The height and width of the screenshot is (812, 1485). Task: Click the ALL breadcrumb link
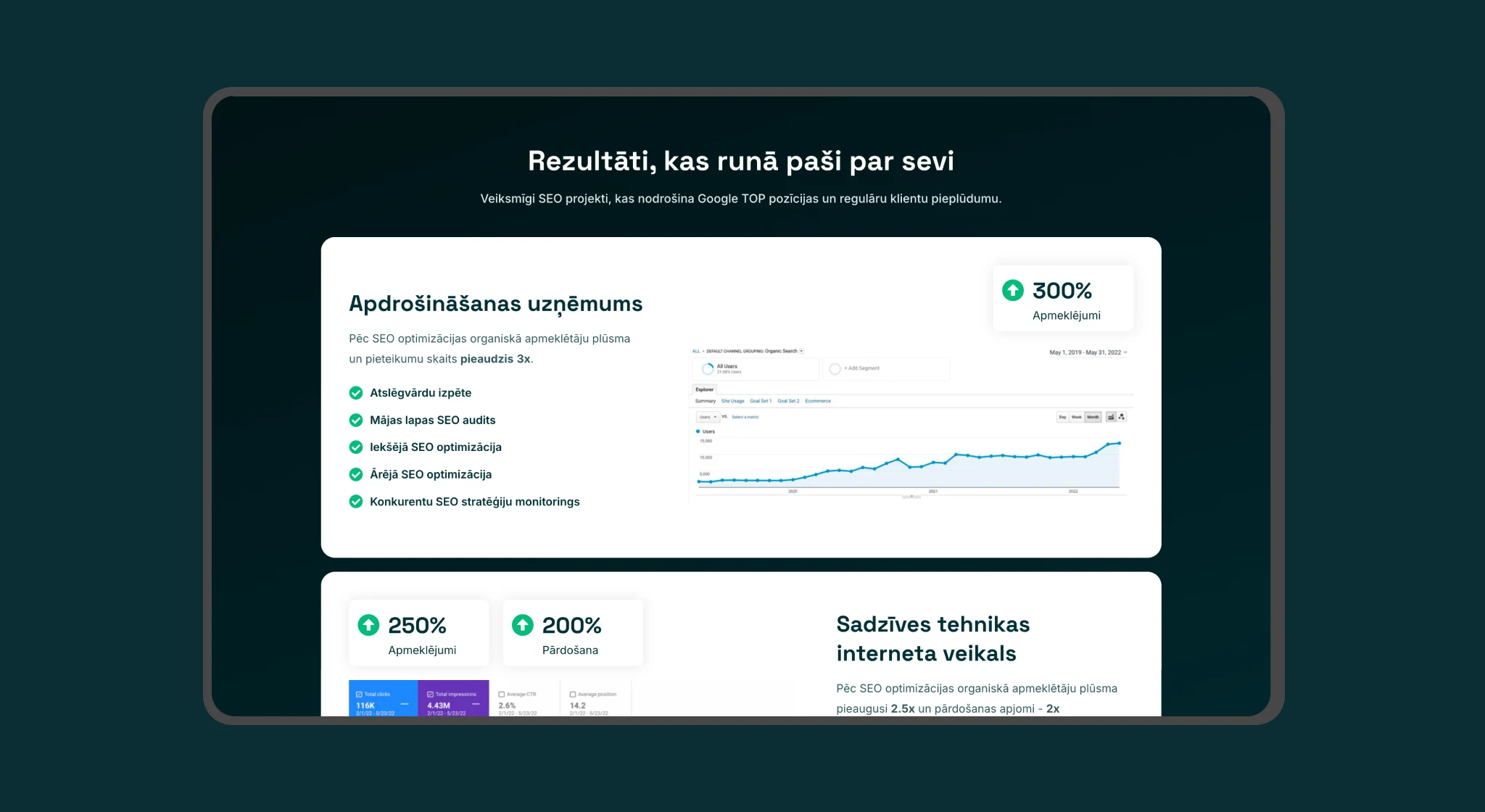click(696, 351)
